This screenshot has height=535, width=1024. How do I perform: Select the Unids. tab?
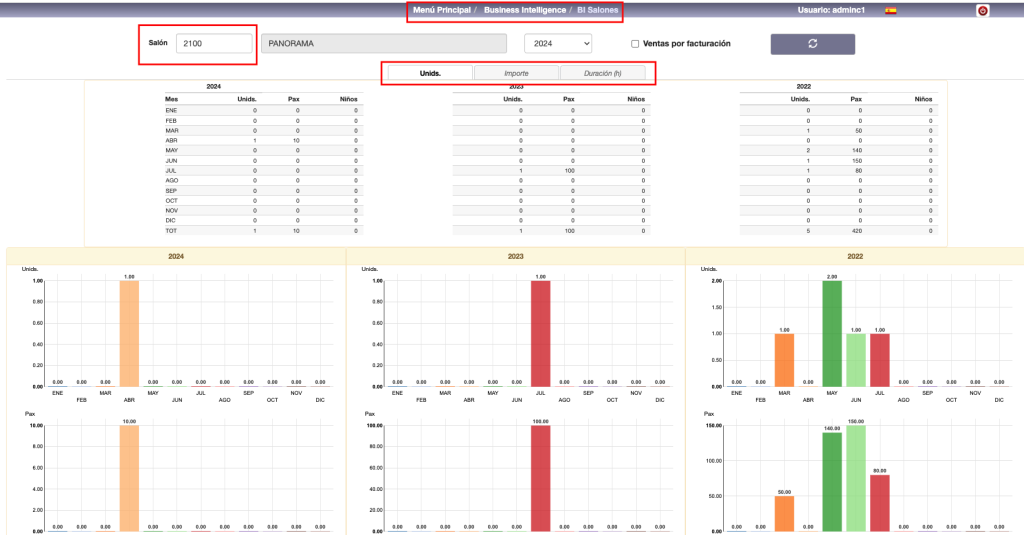click(x=430, y=73)
